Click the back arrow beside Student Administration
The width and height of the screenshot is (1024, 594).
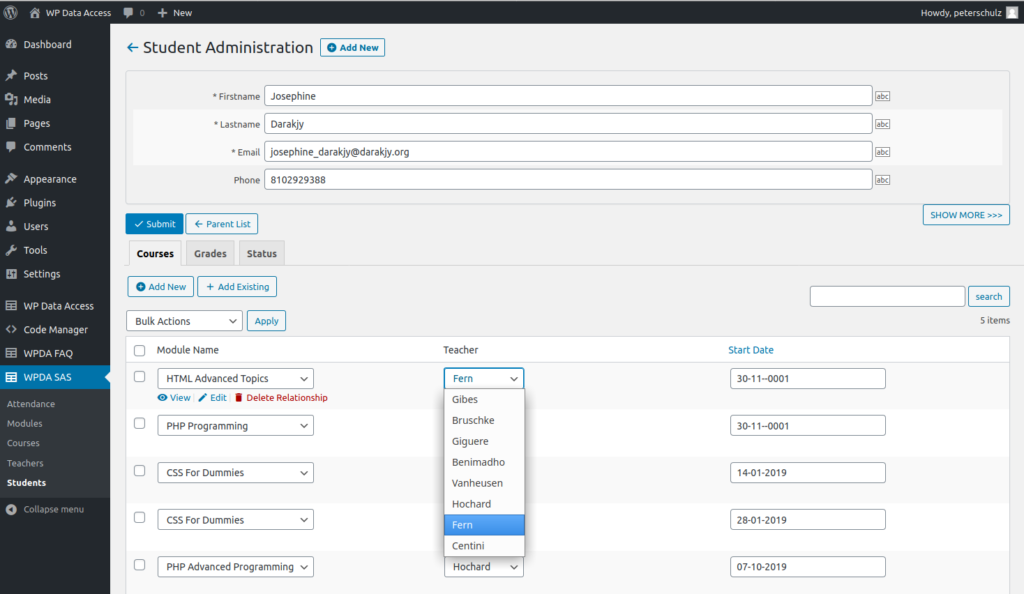tap(133, 48)
